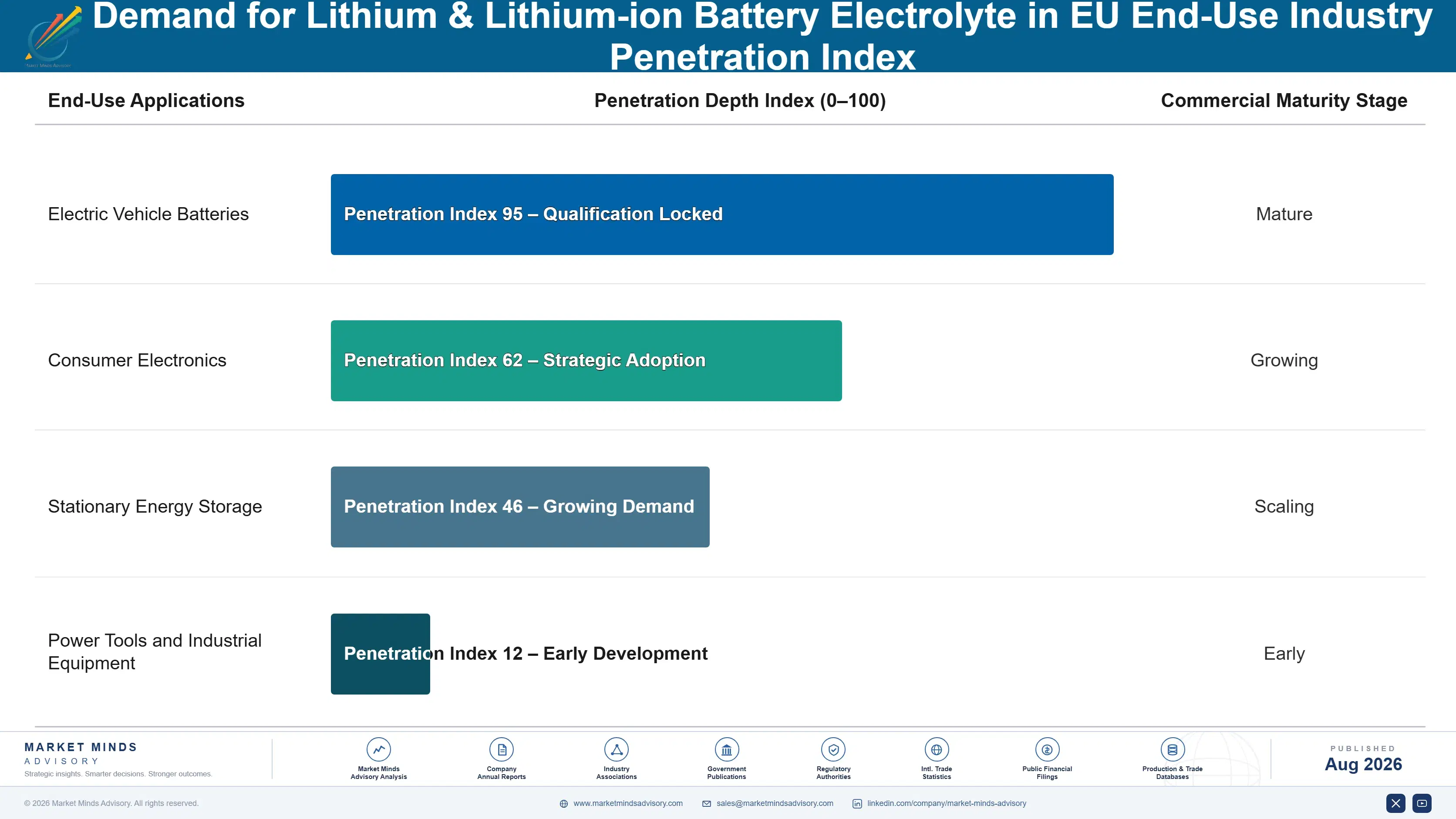Screen dimensions: 1456x819
Task: Click the 'MARKET MINDS' footer brand name
Action: (81, 747)
